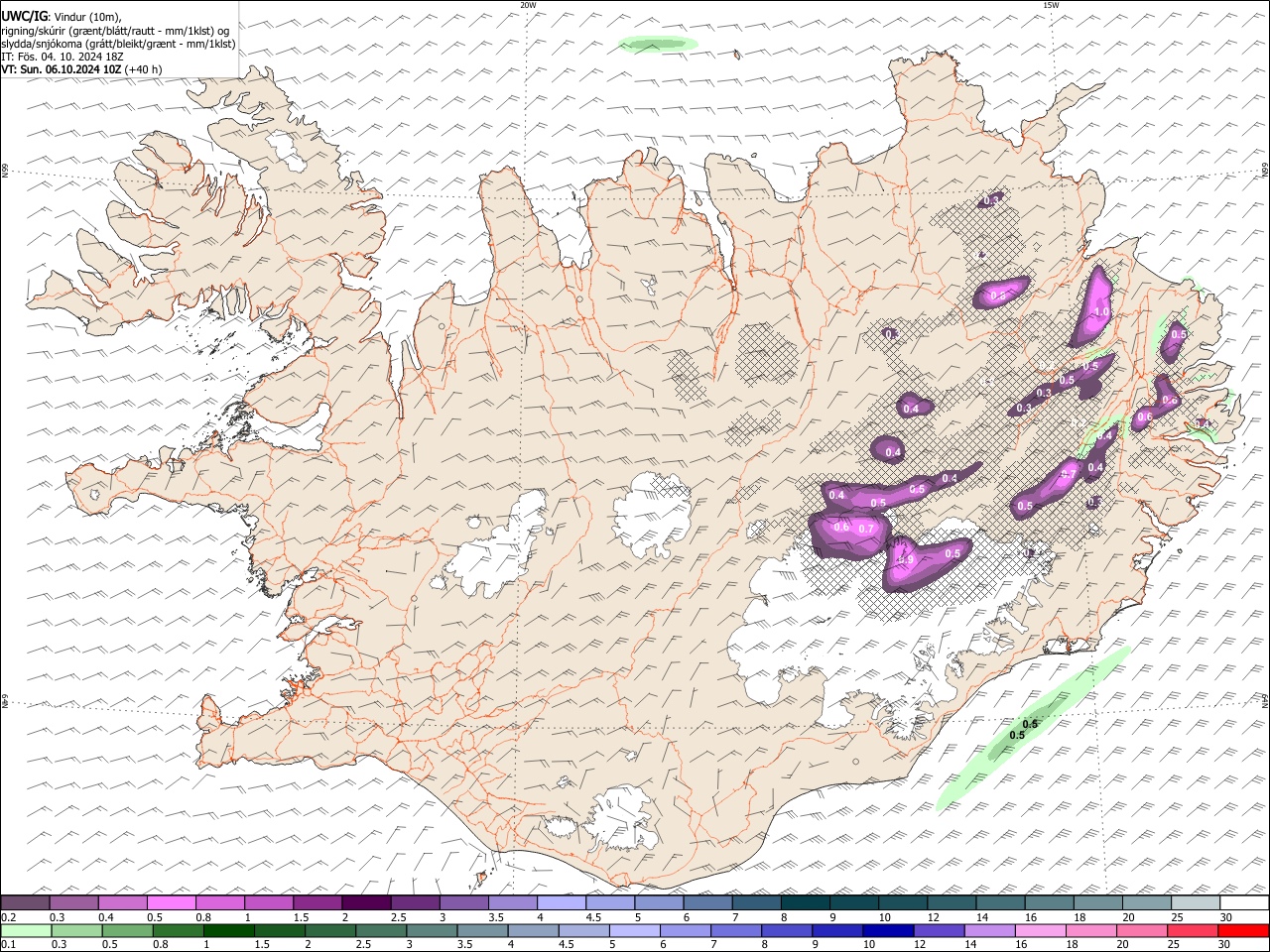Screen dimensions: 1270x952
Task: Click the white swatch after 30 in upper legend
Action: (1244, 902)
